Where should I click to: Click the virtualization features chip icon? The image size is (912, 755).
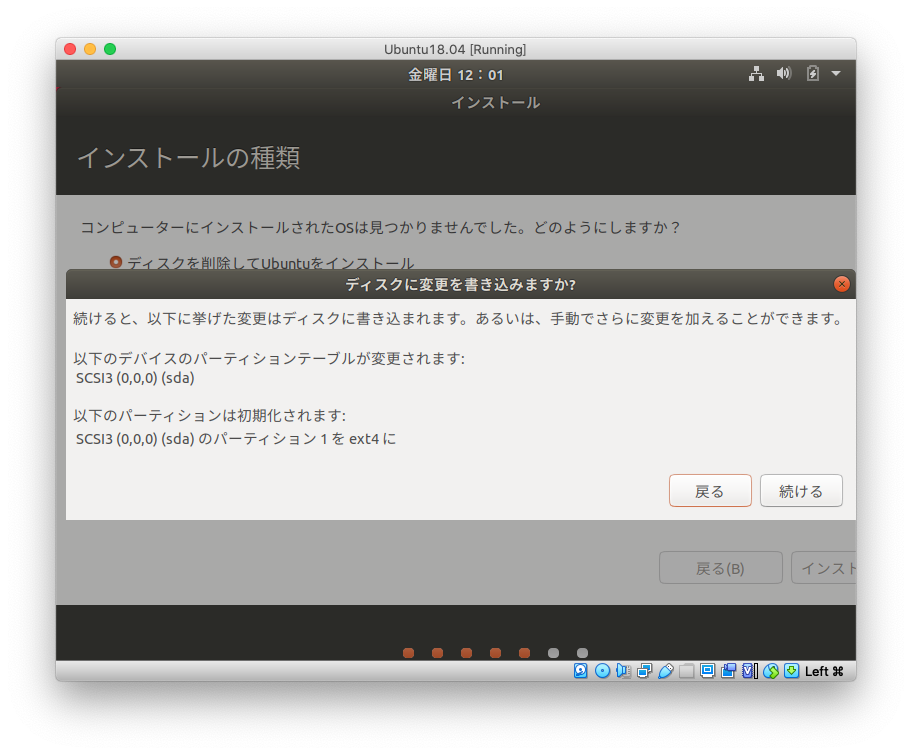750,671
